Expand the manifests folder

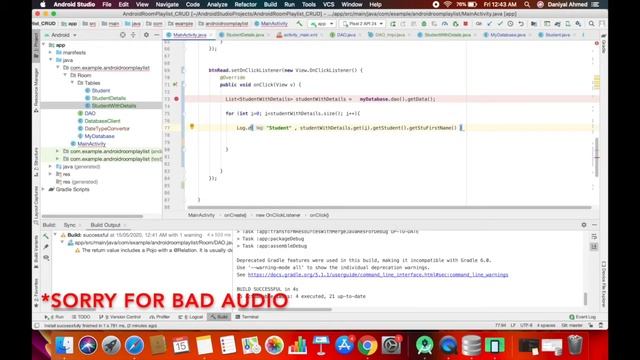[x=51, y=53]
